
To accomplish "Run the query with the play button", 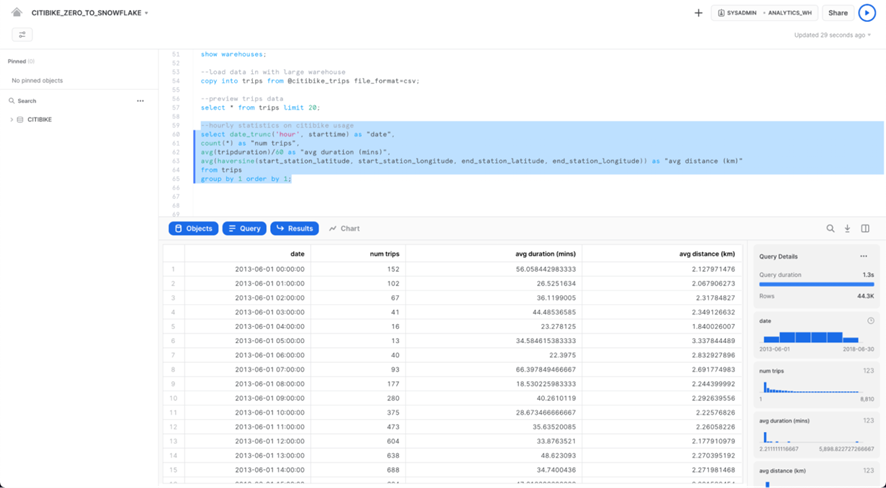I will point(867,13).
